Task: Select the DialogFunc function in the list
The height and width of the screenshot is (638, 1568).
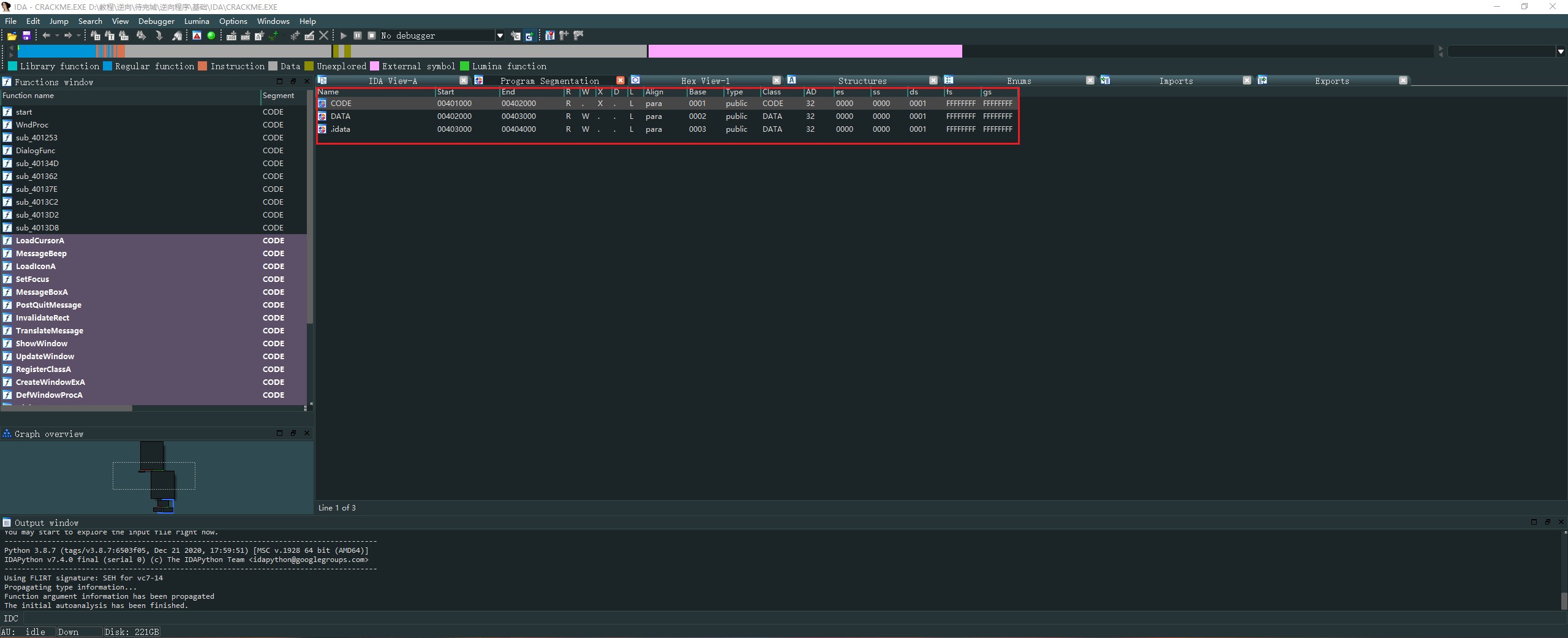Action: click(36, 151)
